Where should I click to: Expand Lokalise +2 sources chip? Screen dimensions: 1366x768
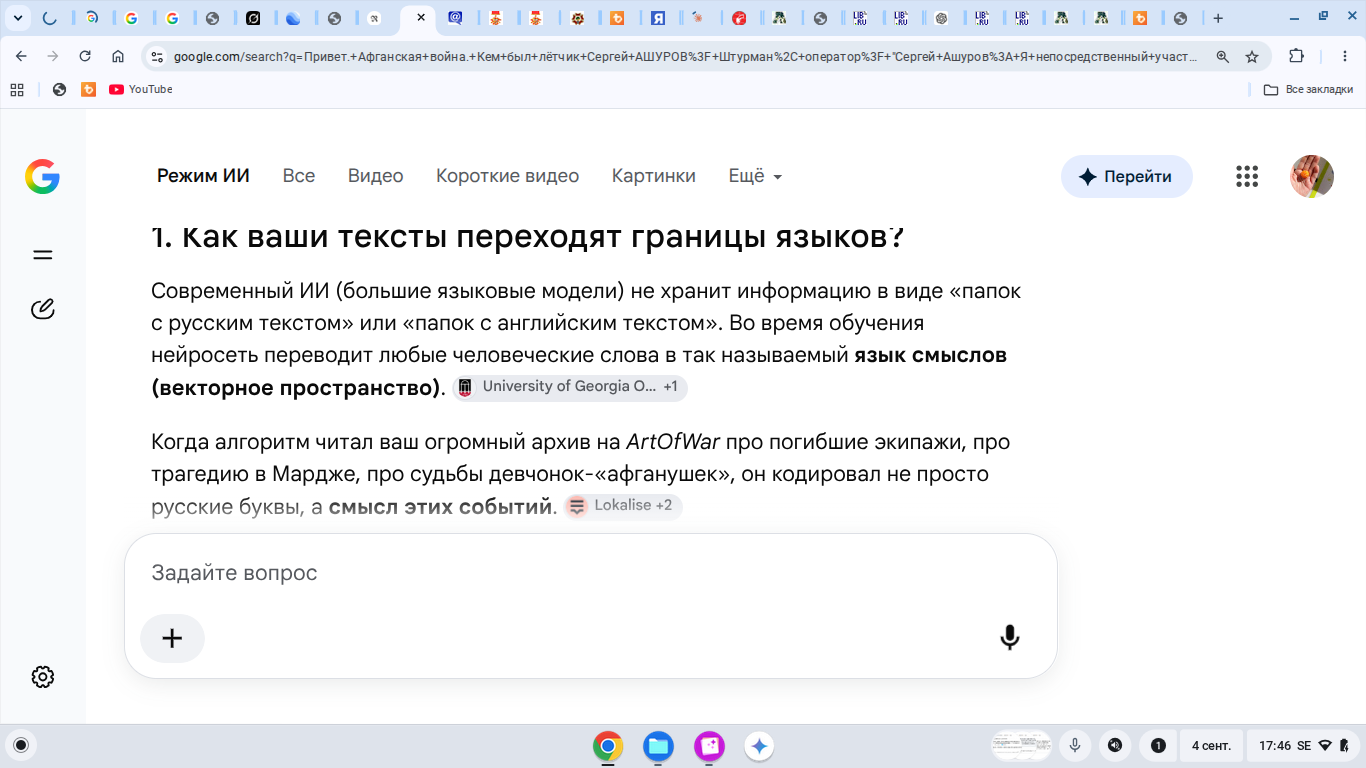pyautogui.click(x=623, y=506)
